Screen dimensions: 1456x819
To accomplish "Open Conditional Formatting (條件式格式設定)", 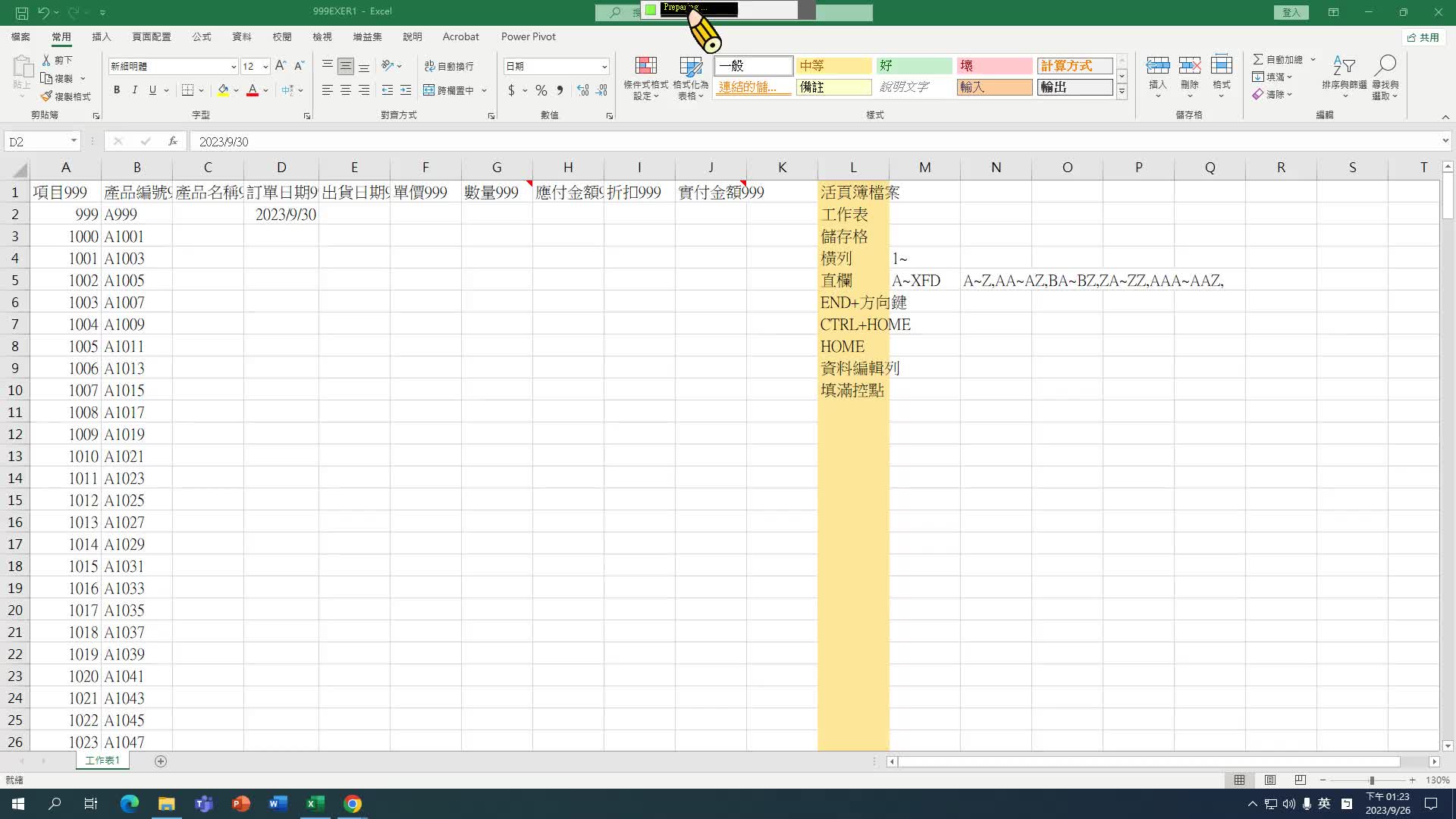I will (x=645, y=78).
